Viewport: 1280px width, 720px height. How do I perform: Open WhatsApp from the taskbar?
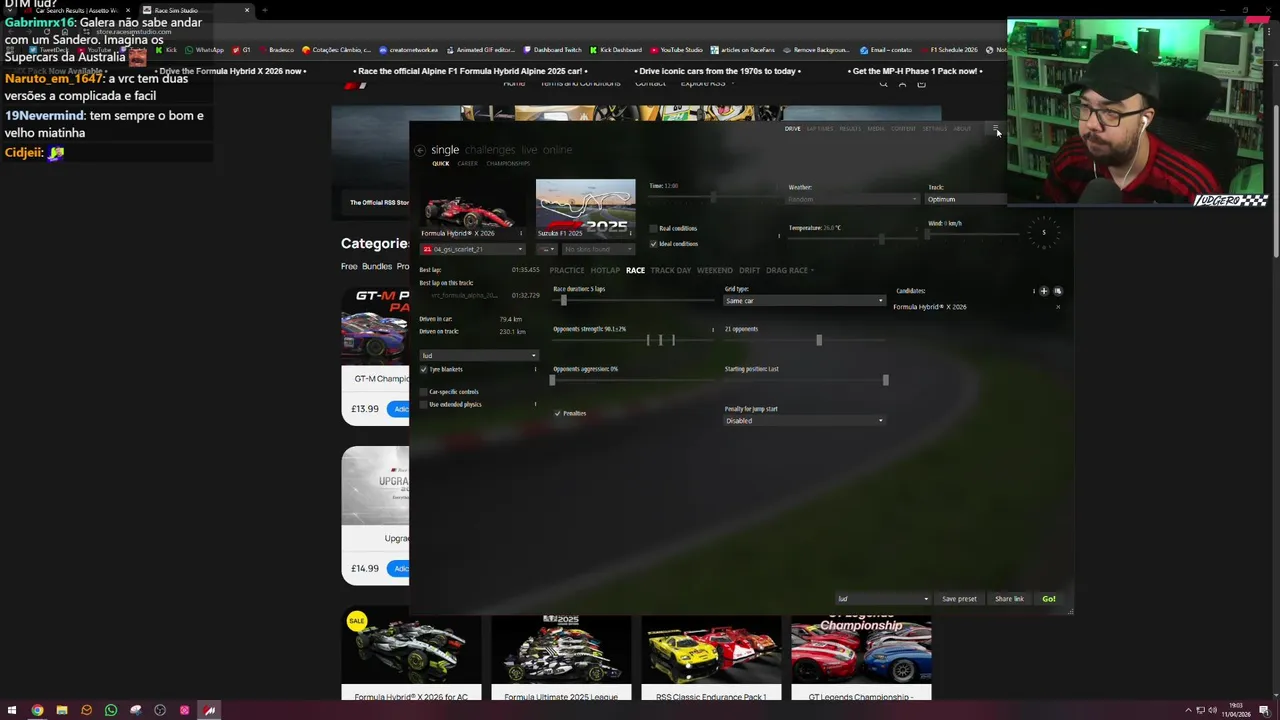coord(111,710)
